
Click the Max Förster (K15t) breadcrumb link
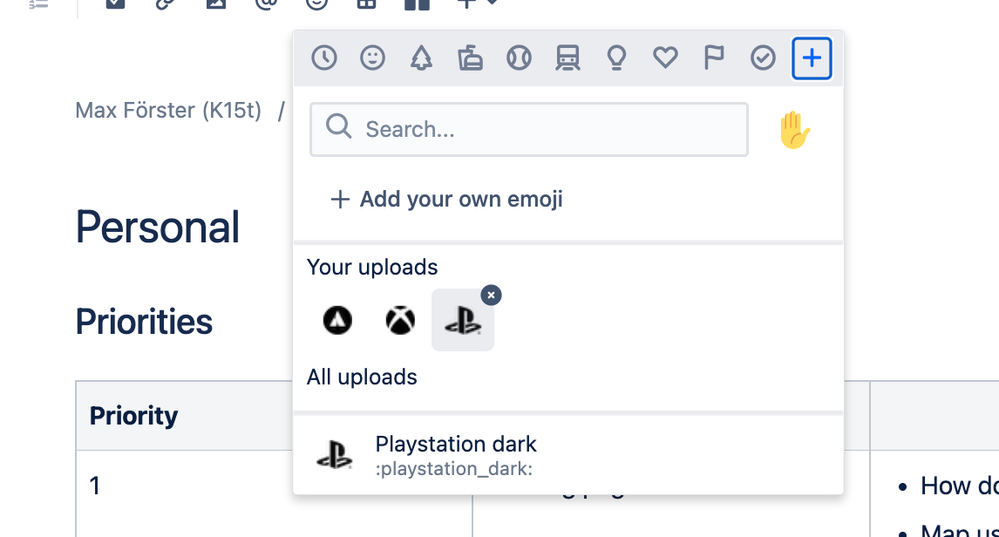[168, 110]
